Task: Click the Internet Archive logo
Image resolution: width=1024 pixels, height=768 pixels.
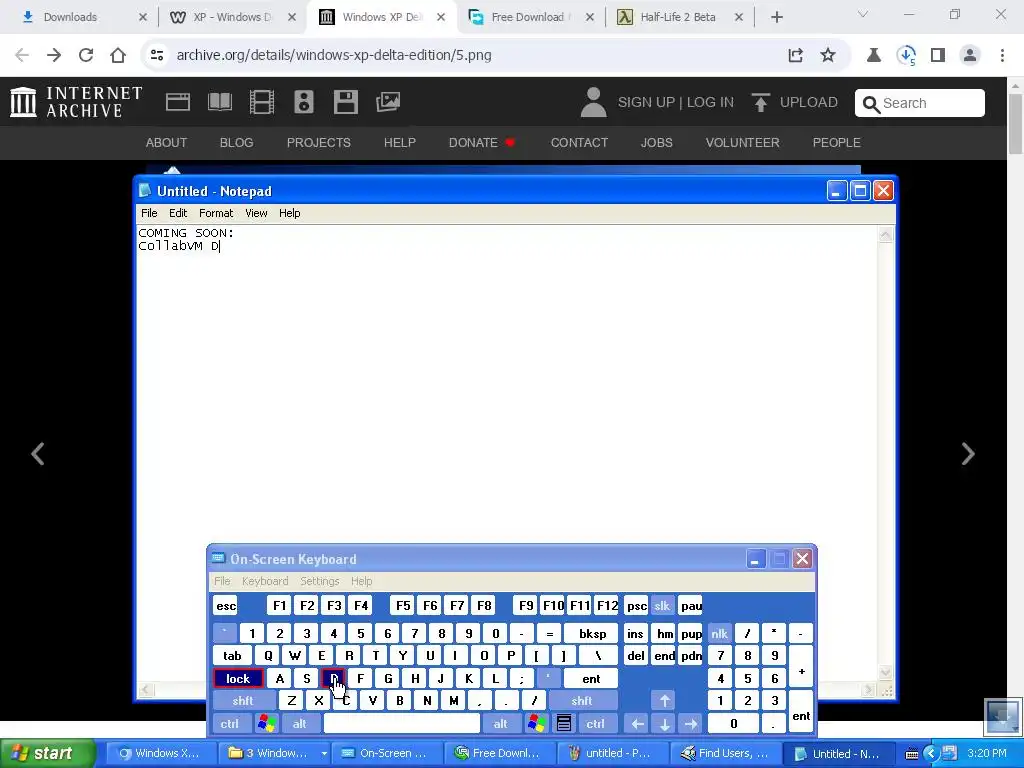Action: 76,102
